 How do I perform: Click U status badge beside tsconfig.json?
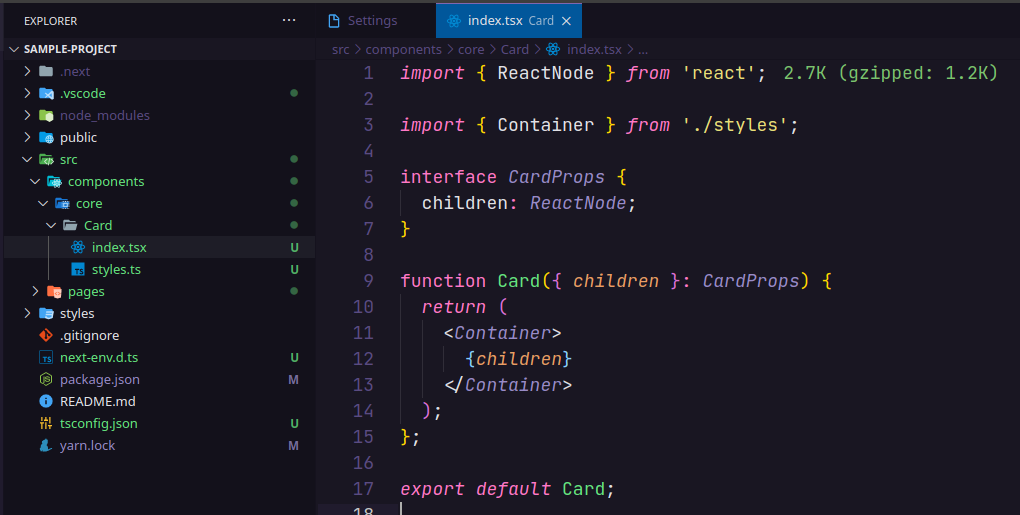pyautogui.click(x=294, y=423)
